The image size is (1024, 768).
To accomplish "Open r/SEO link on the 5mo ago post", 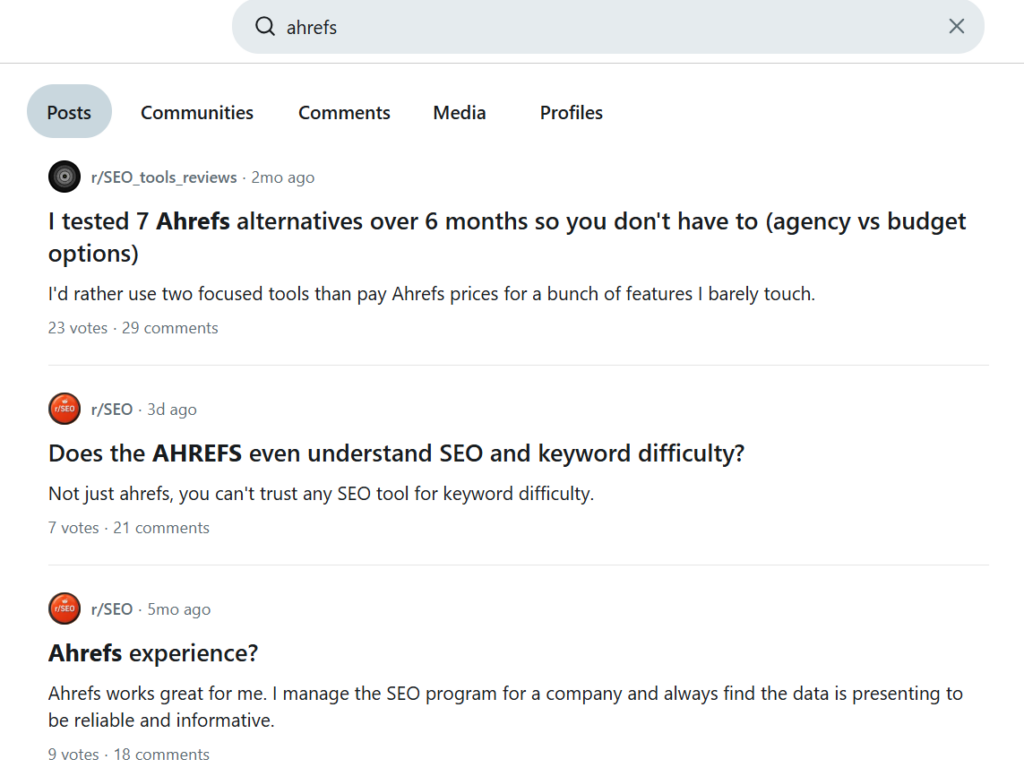I will 112,609.
